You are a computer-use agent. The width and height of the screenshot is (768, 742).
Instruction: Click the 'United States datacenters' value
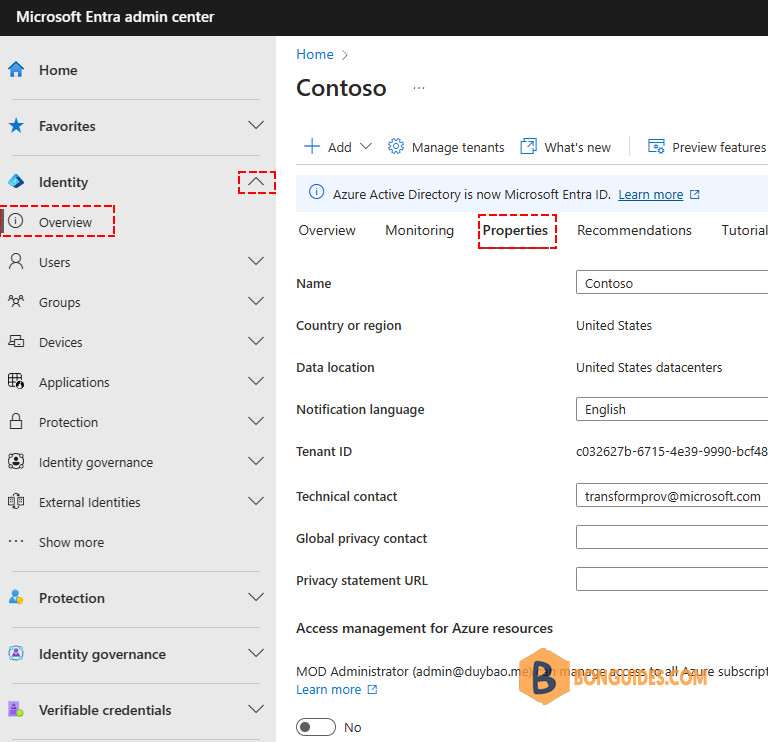tap(649, 367)
